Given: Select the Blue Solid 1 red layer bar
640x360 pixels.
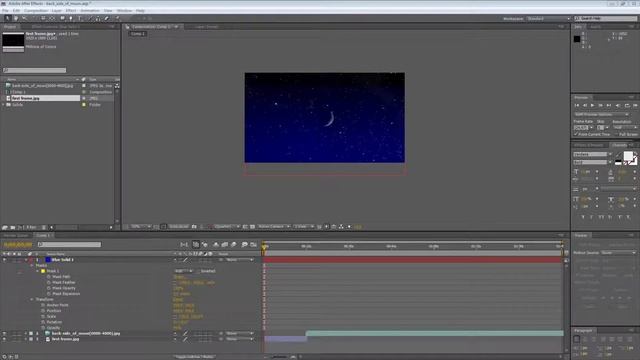Looking at the screenshot, I should click(413, 260).
